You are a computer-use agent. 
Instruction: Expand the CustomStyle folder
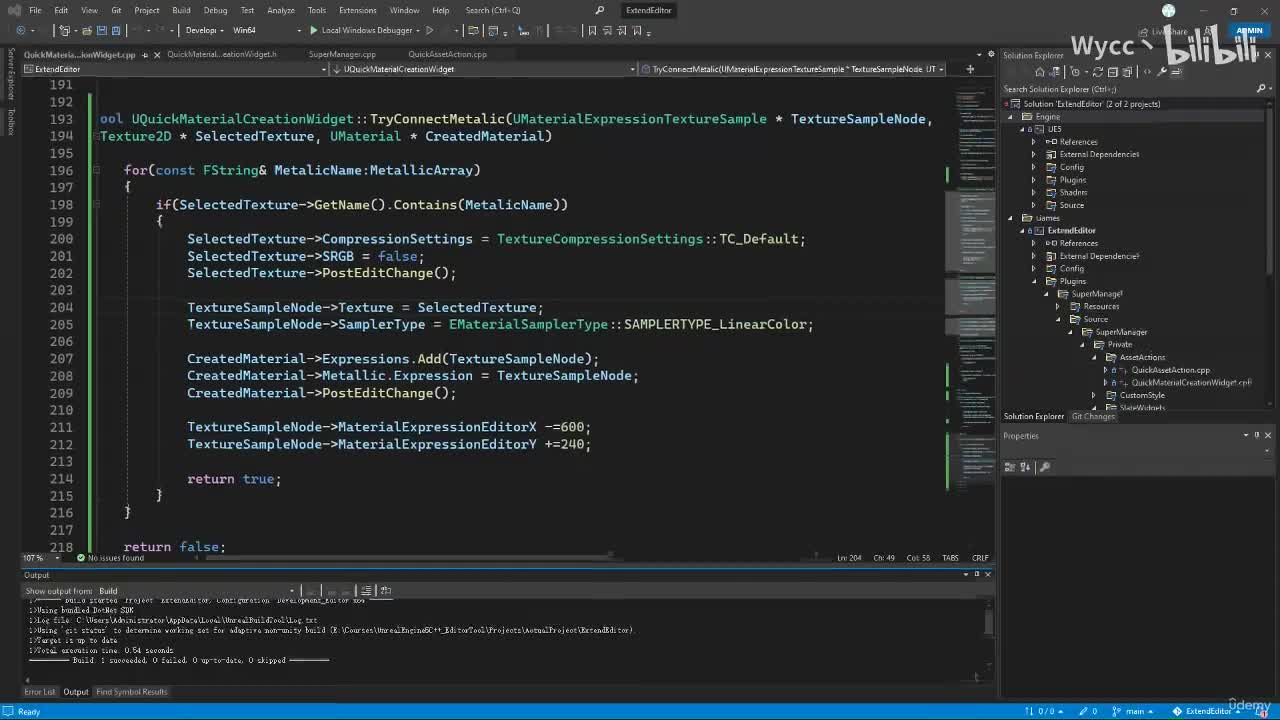tap(1095, 395)
